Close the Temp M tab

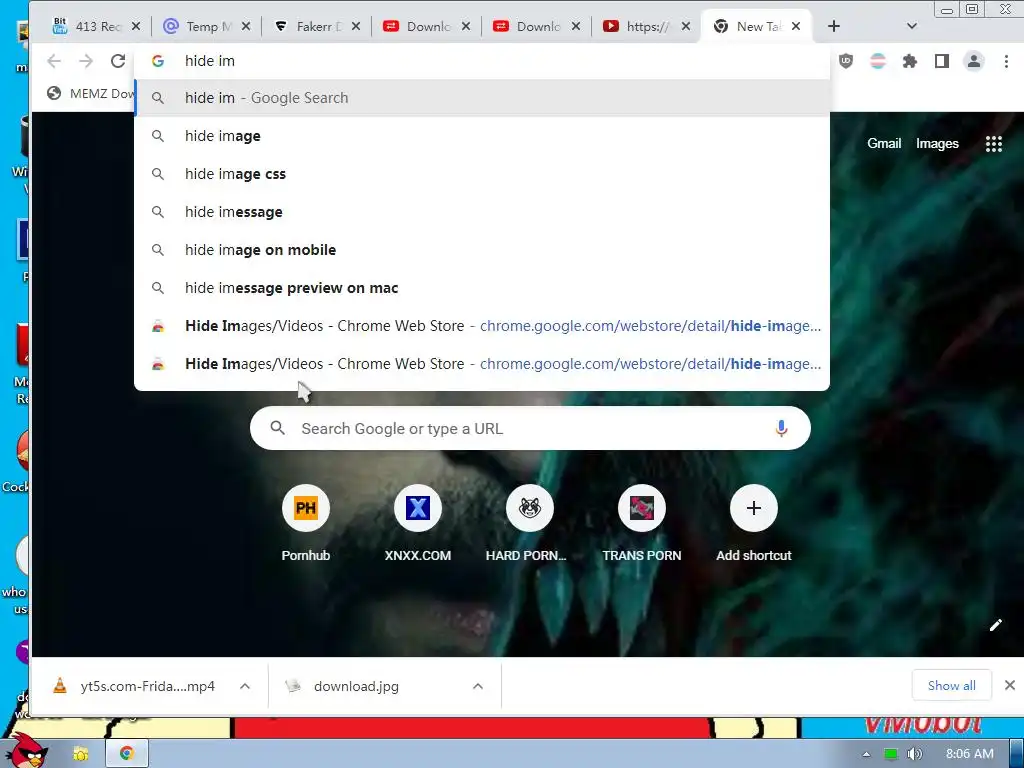coord(246,26)
